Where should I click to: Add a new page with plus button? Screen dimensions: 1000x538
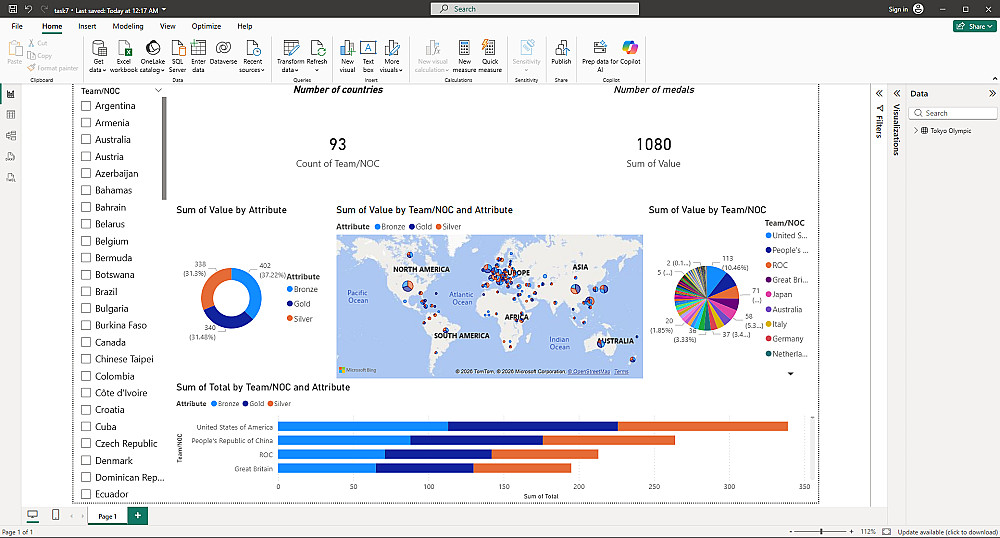point(138,515)
